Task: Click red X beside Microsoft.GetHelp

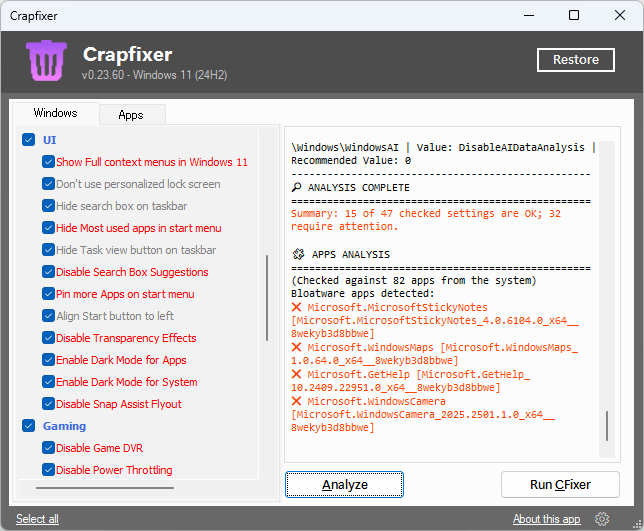Action: 296,374
